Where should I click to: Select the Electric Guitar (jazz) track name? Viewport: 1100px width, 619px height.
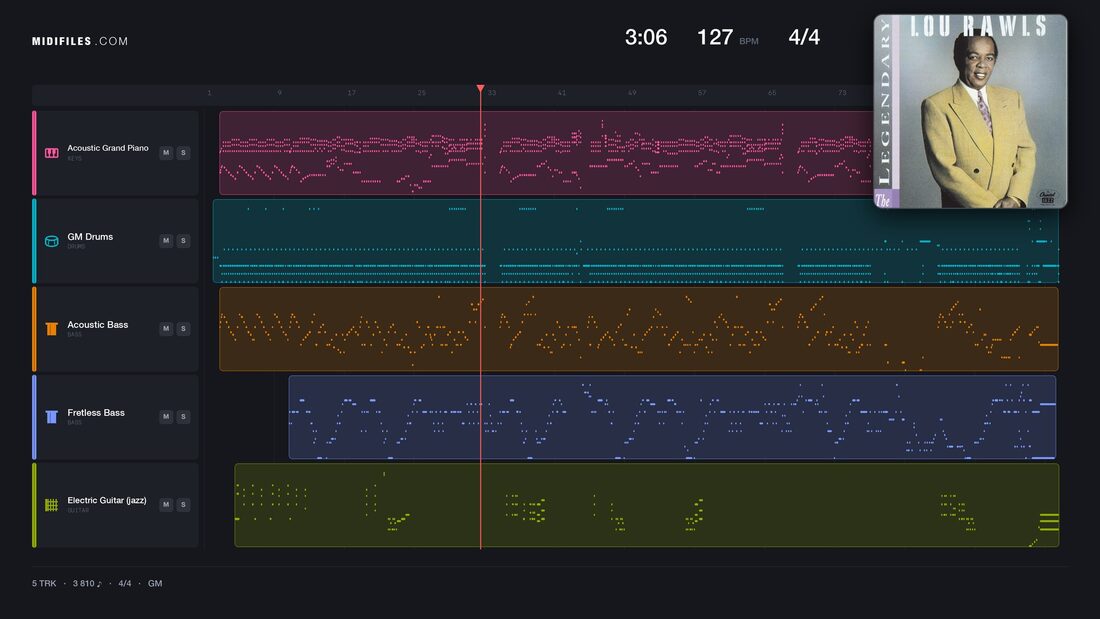coord(107,500)
